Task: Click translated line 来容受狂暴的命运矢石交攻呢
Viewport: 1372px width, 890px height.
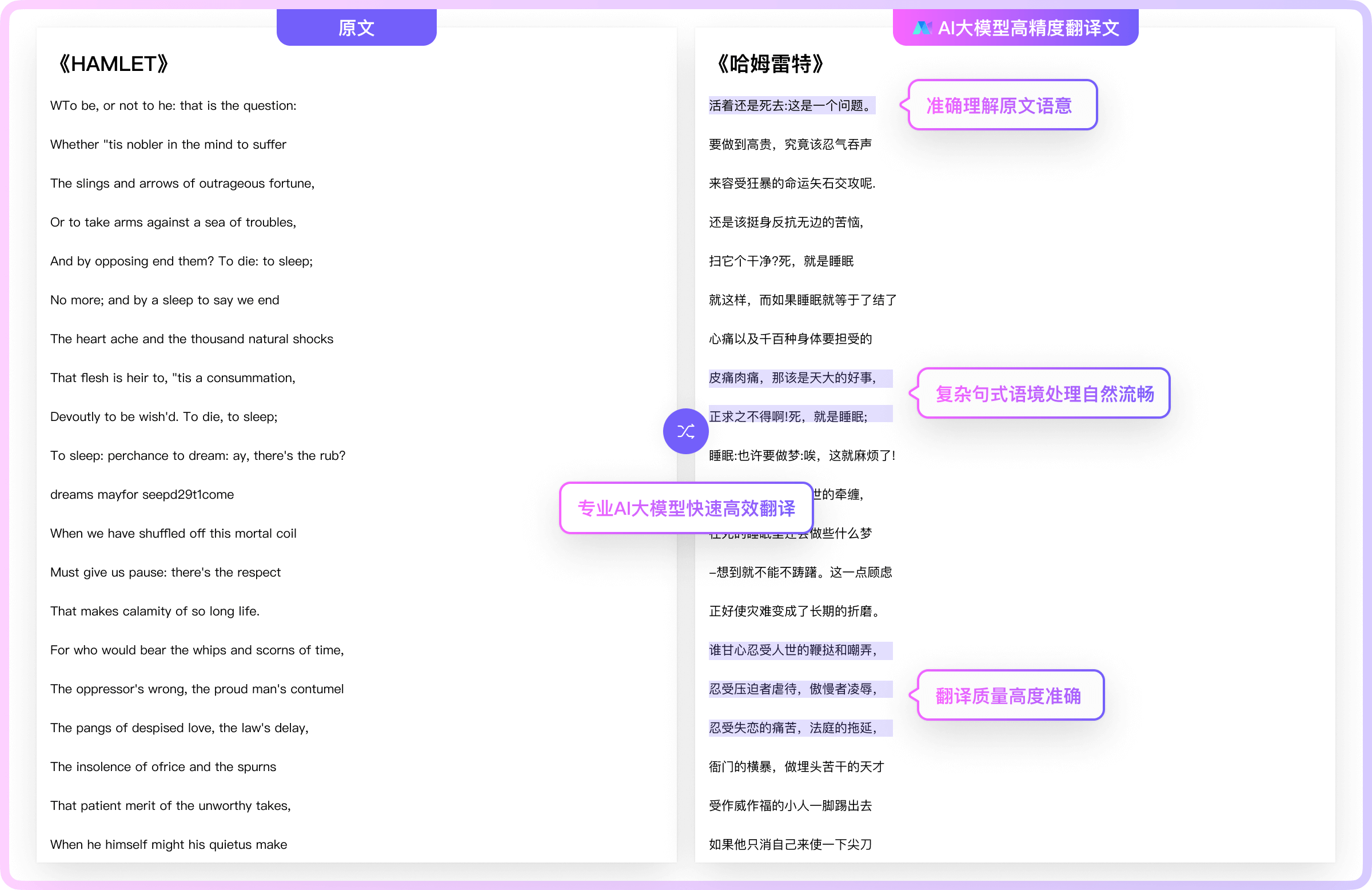Action: click(792, 184)
